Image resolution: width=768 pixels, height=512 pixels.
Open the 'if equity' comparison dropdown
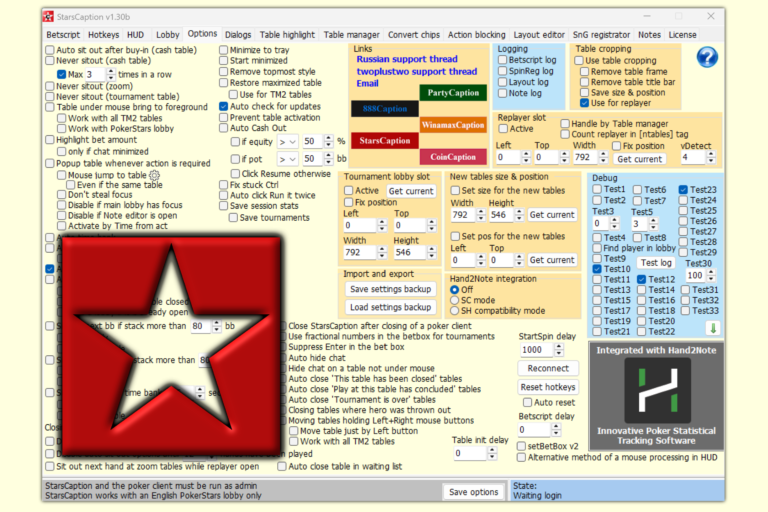tap(288, 142)
